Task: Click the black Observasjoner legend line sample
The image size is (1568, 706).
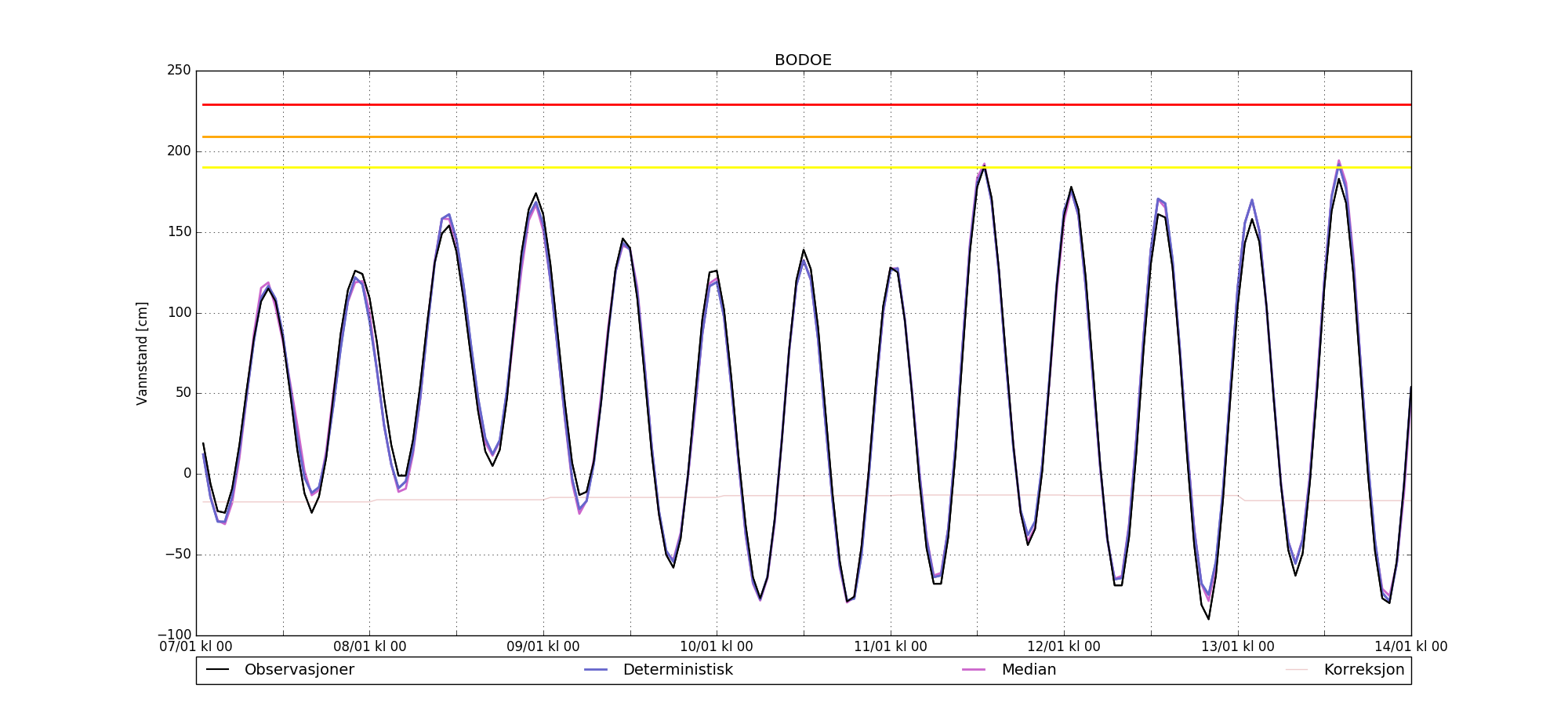Action: tap(217, 670)
